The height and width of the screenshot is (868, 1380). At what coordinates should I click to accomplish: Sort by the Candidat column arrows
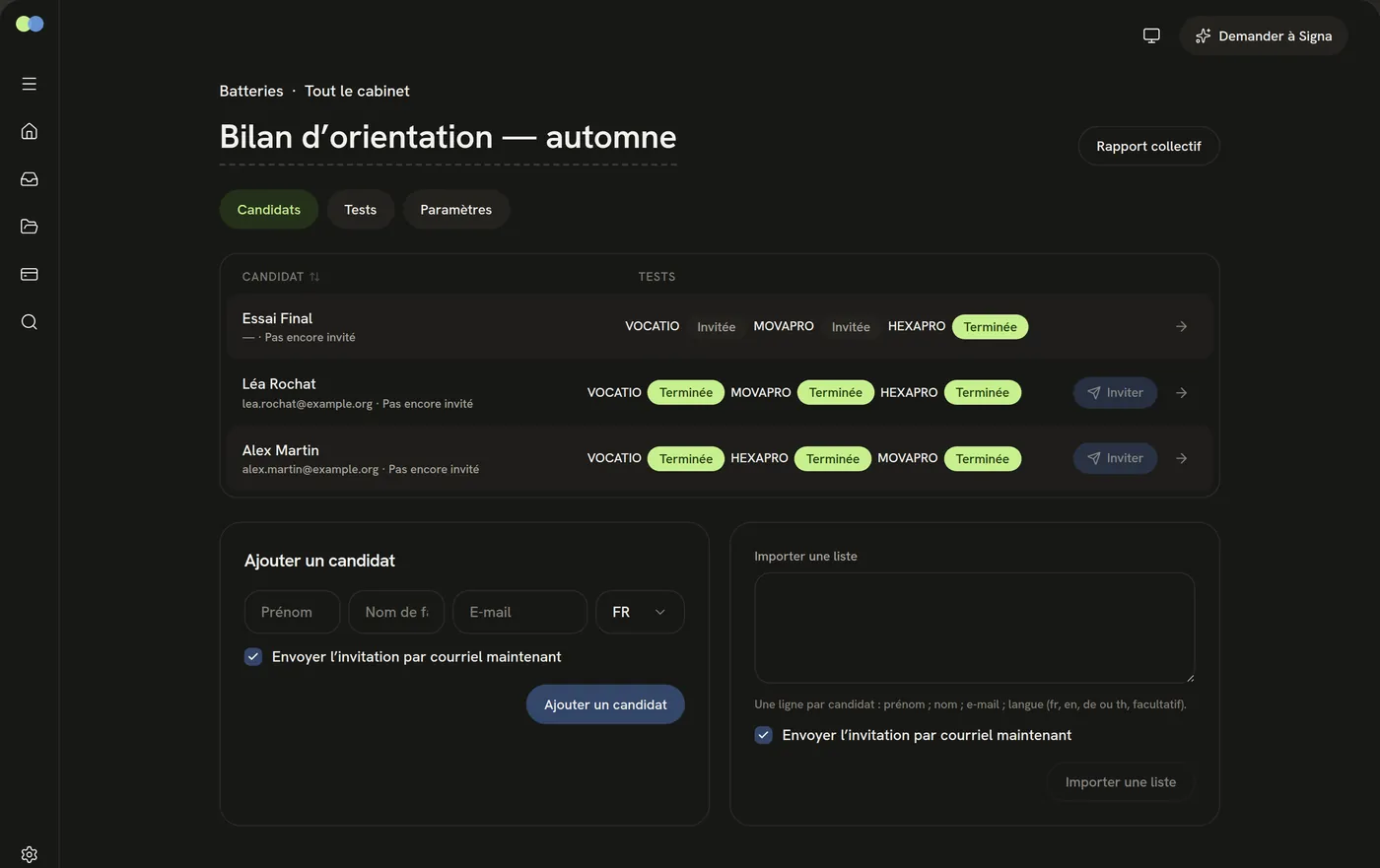[314, 277]
